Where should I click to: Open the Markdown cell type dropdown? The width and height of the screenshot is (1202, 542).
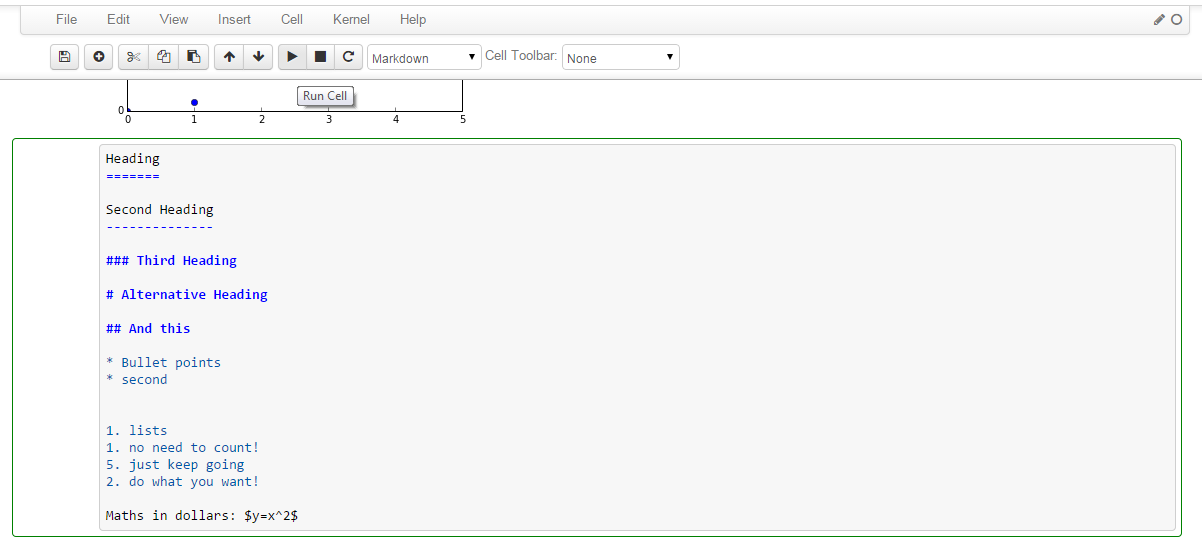tap(424, 58)
